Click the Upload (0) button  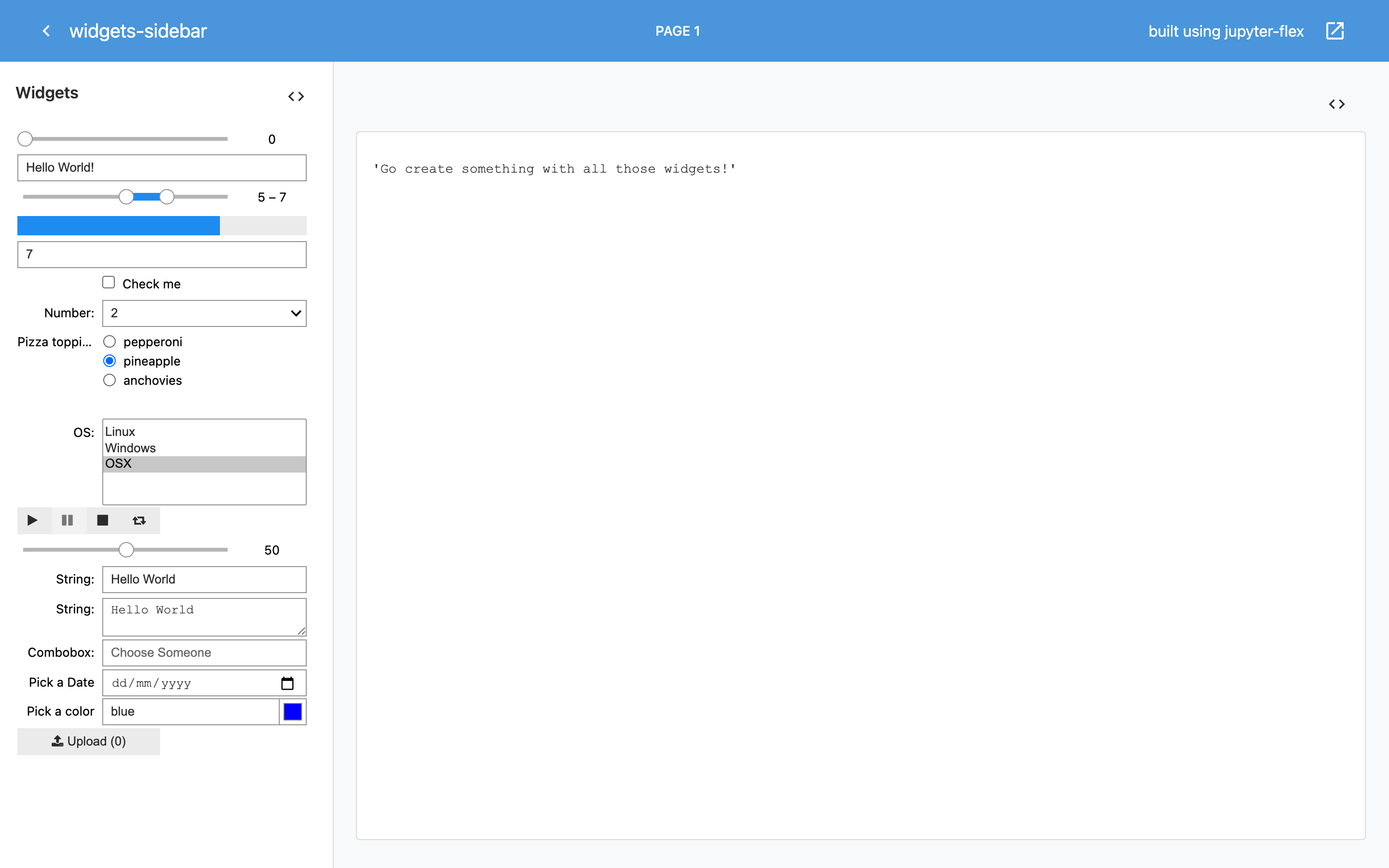point(89,741)
